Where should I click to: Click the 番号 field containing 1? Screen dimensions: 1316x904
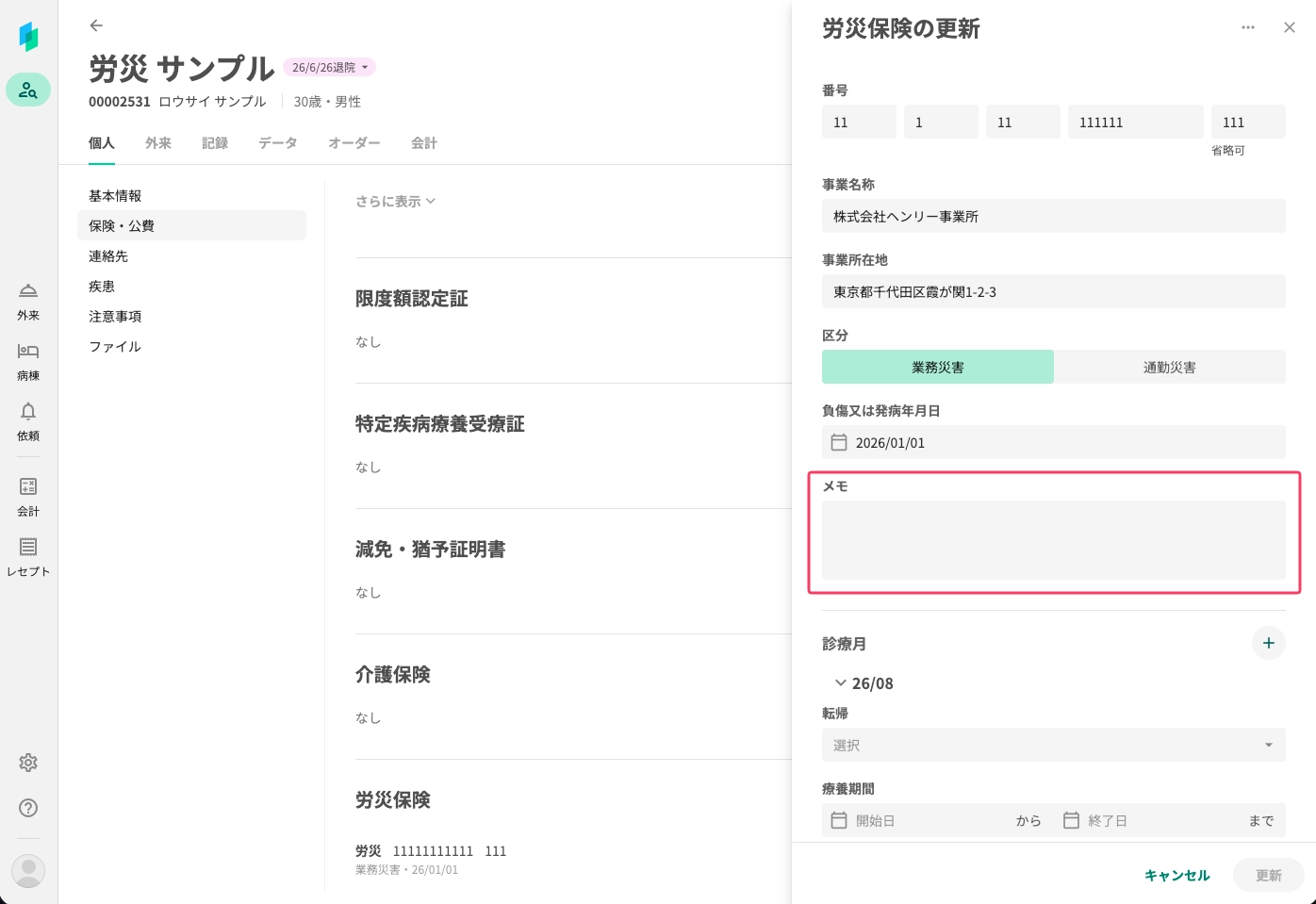point(941,122)
